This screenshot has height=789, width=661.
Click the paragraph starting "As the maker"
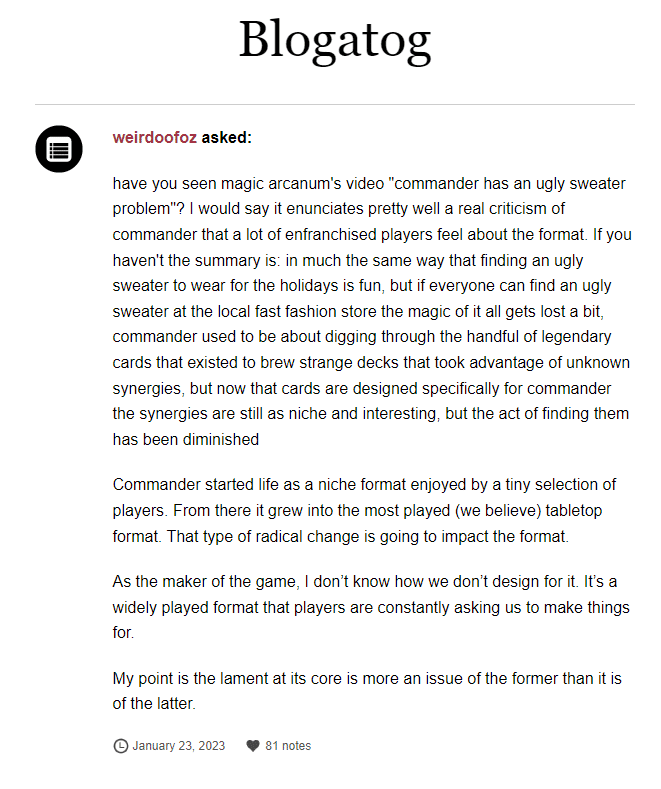[372, 607]
